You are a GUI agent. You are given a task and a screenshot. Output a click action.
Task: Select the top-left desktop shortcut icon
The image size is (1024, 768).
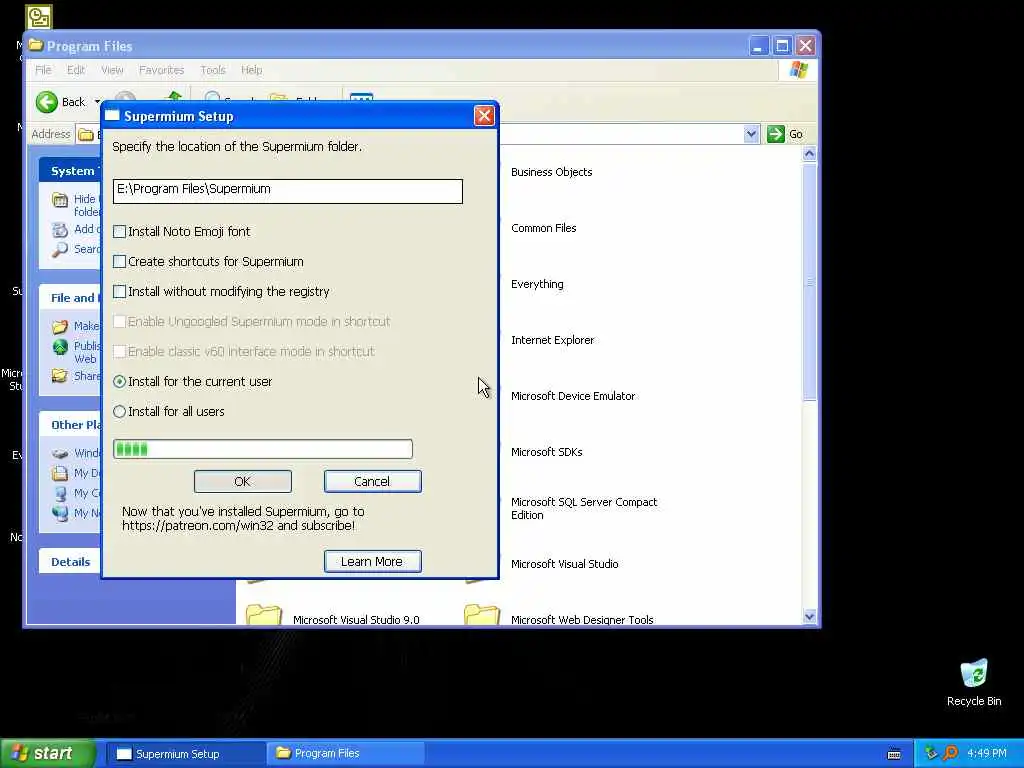pos(39,17)
